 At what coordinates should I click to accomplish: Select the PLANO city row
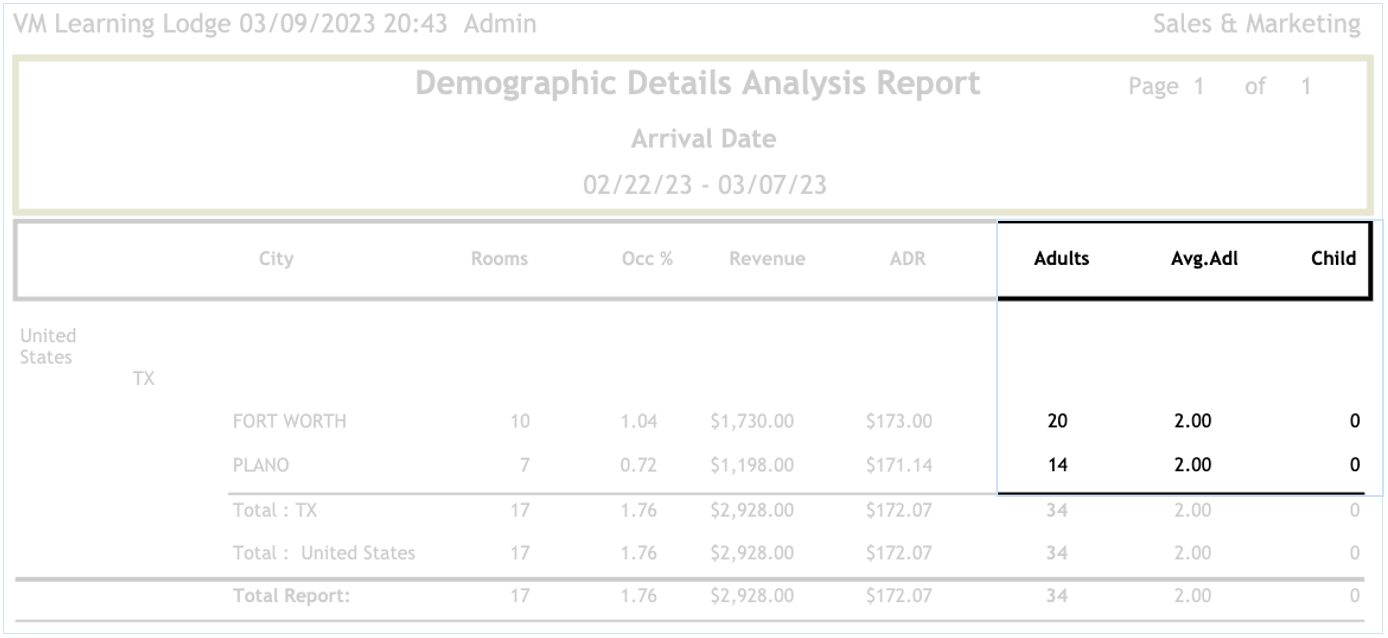[x=260, y=465]
